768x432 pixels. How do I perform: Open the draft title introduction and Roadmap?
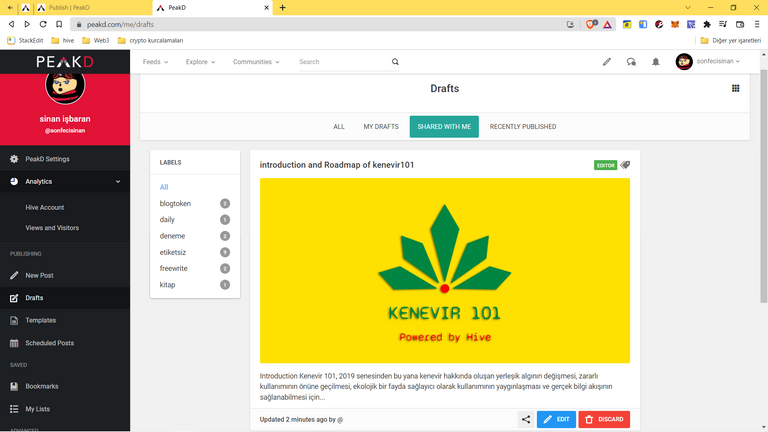(337, 165)
